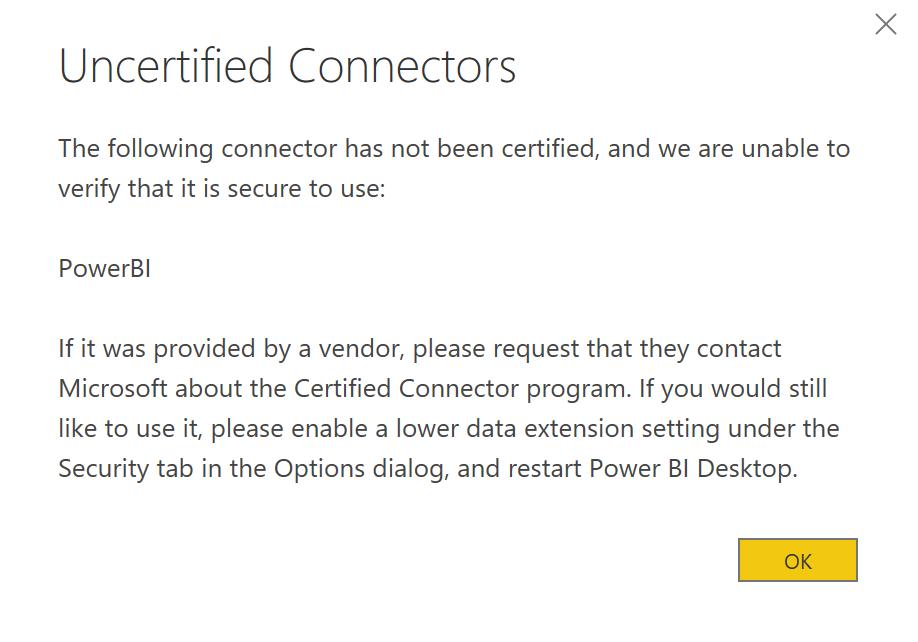Click the 'Uncertified Connectors' dialog title
The image size is (918, 642).
click(287, 66)
